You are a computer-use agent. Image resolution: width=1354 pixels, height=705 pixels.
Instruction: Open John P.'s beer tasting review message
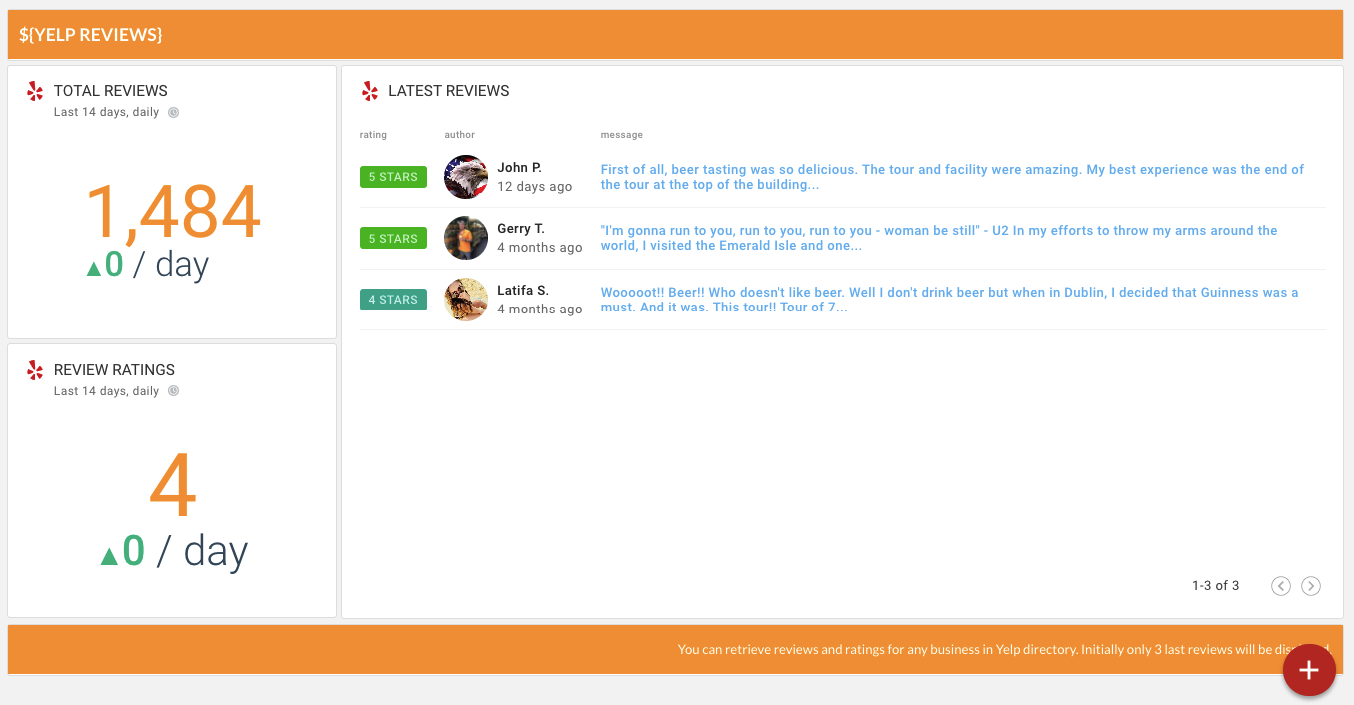click(952, 177)
